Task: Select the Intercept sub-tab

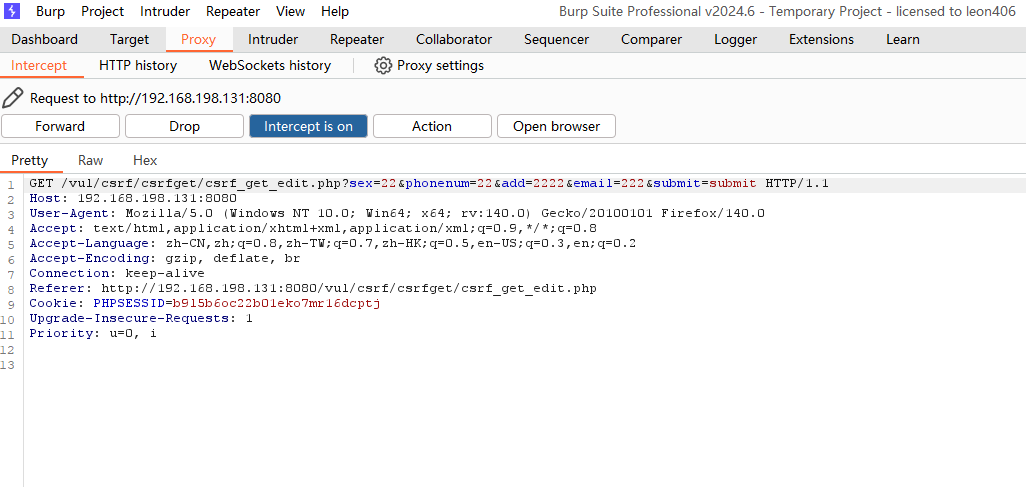Action: coord(39,65)
